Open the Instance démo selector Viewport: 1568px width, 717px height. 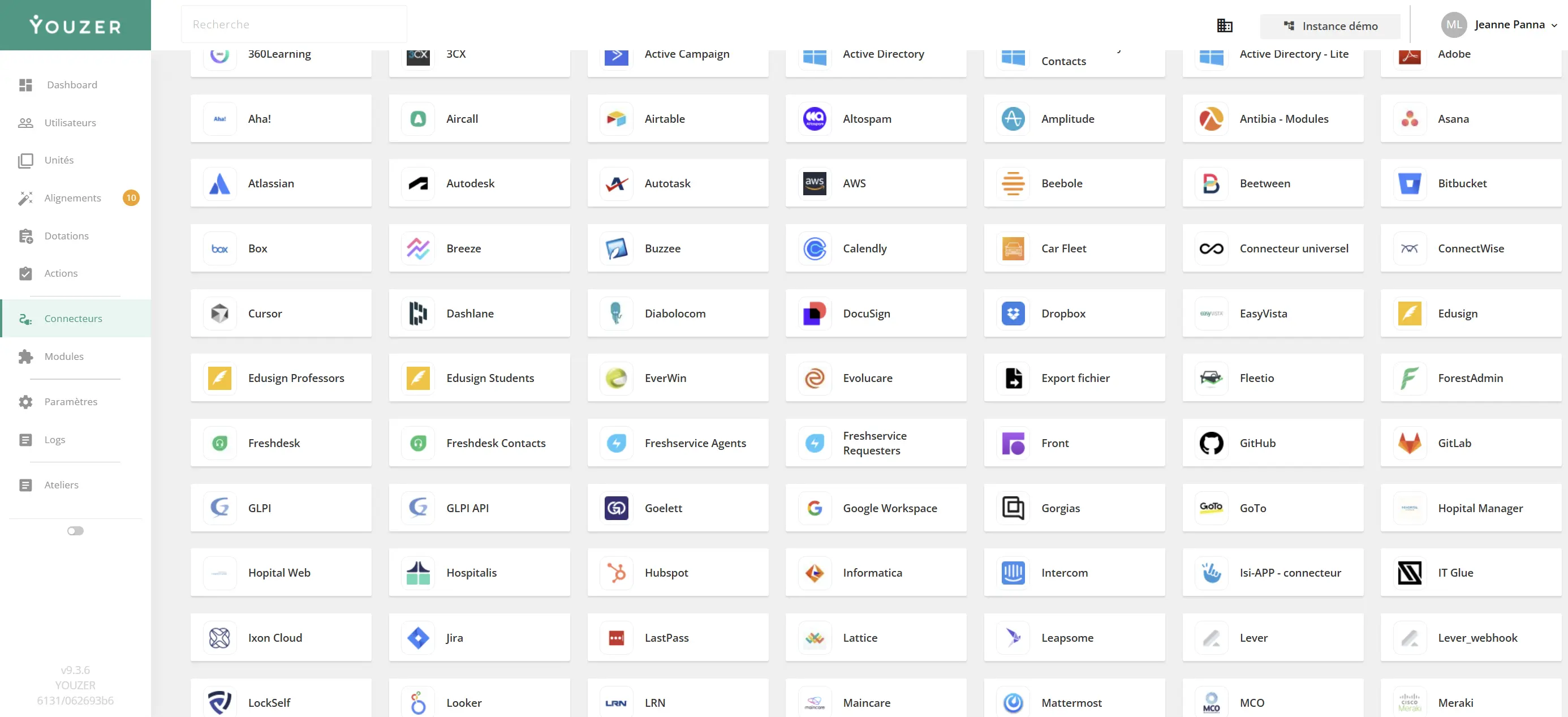click(1330, 26)
